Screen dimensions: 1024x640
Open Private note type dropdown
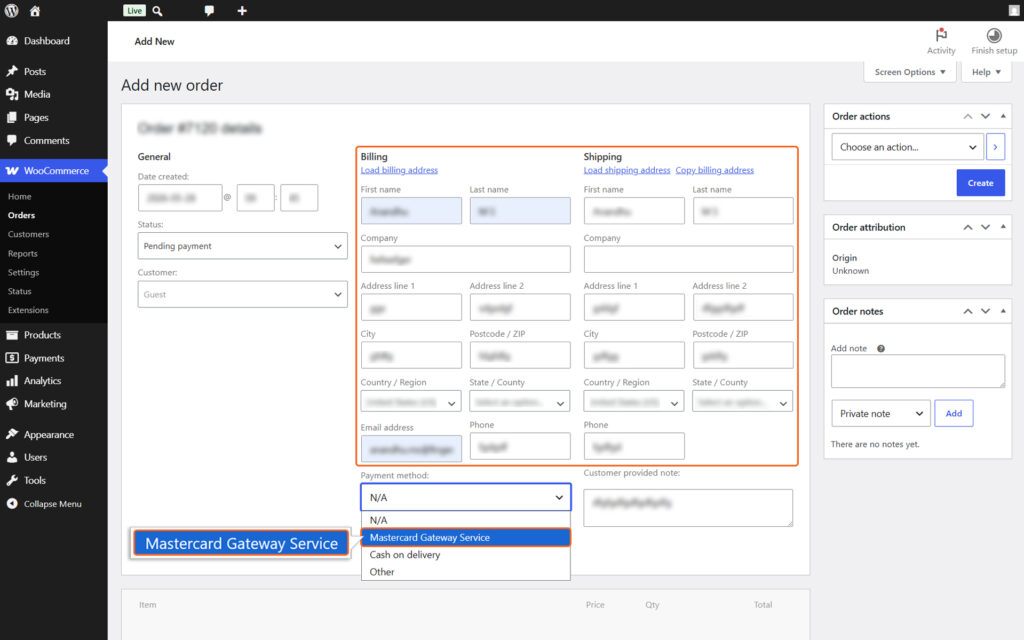pos(880,413)
